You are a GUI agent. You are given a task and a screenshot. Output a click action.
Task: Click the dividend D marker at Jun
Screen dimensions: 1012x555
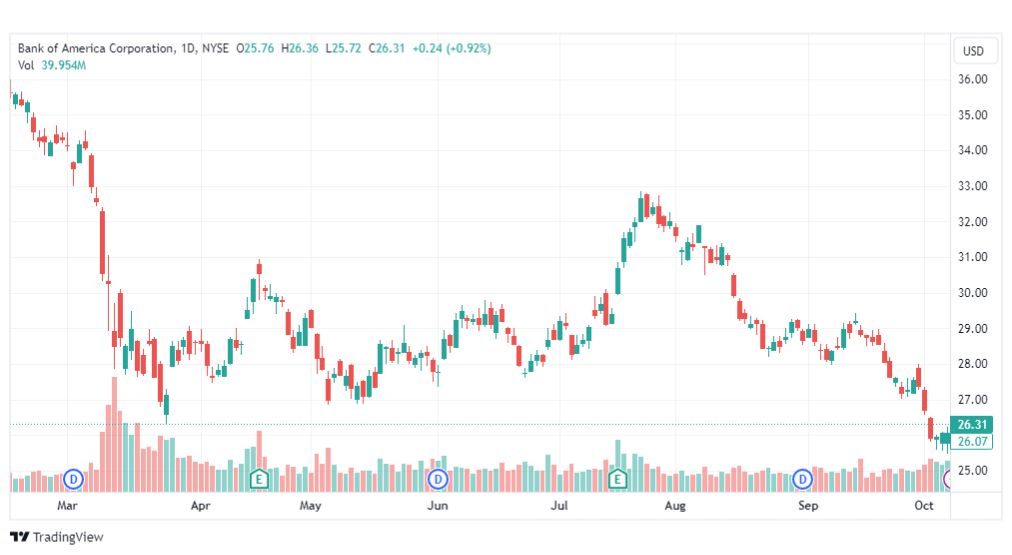coord(438,479)
